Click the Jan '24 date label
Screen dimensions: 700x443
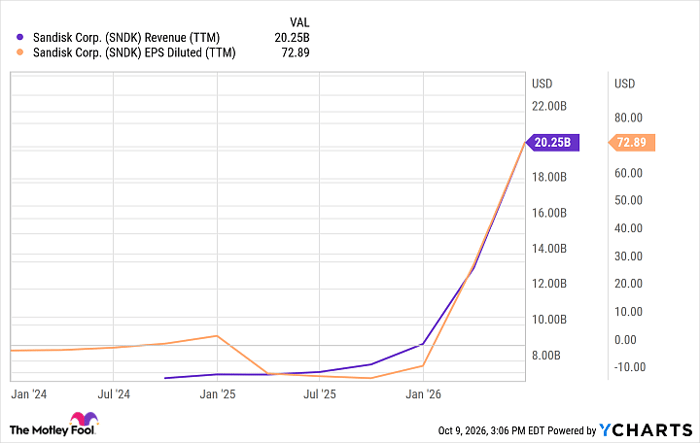[29, 394]
